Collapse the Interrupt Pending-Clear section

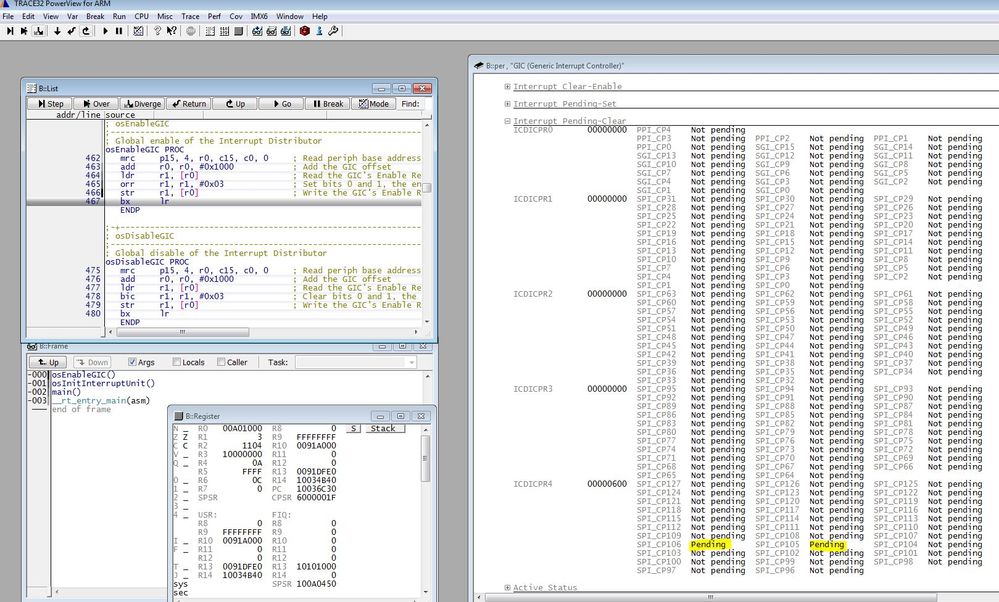pos(507,120)
